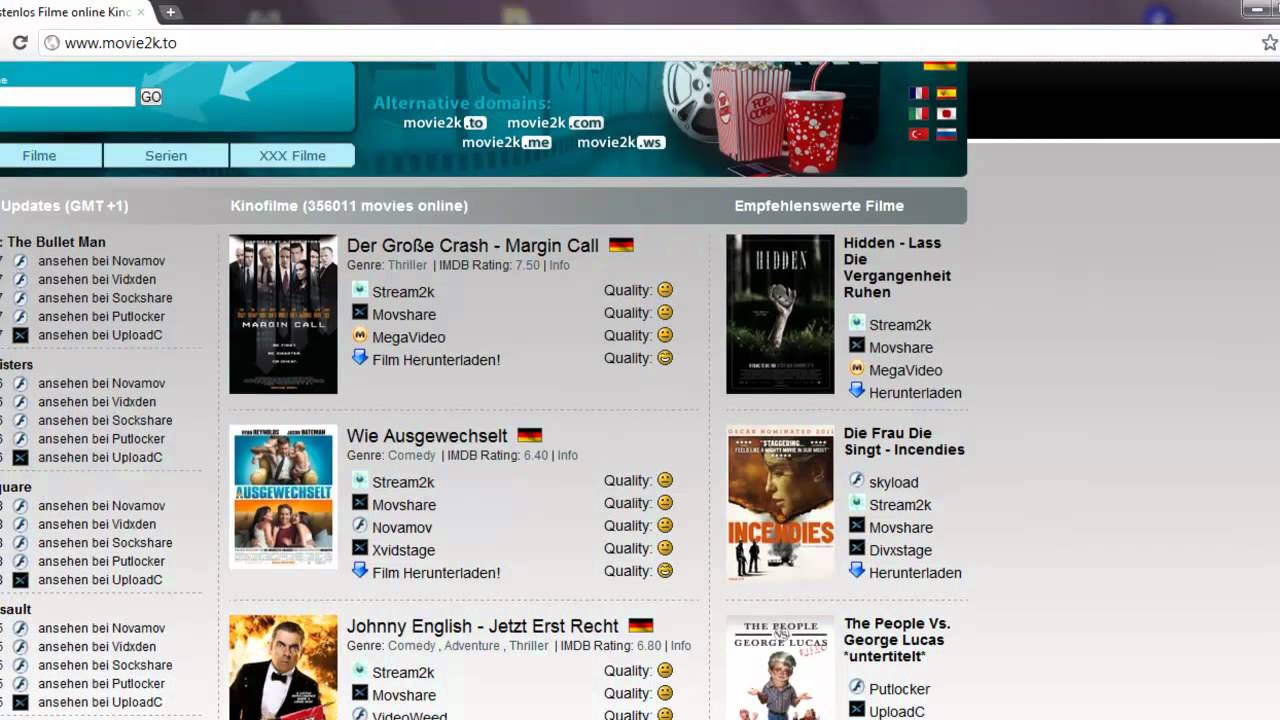The width and height of the screenshot is (1280, 720).
Task: Open the XXX Filme tab
Action: pos(293,155)
